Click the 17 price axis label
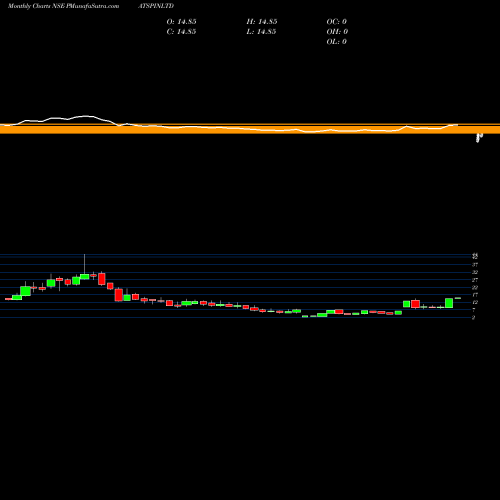Image resolution: width=500 pixels, height=500 pixels. tap(475, 295)
